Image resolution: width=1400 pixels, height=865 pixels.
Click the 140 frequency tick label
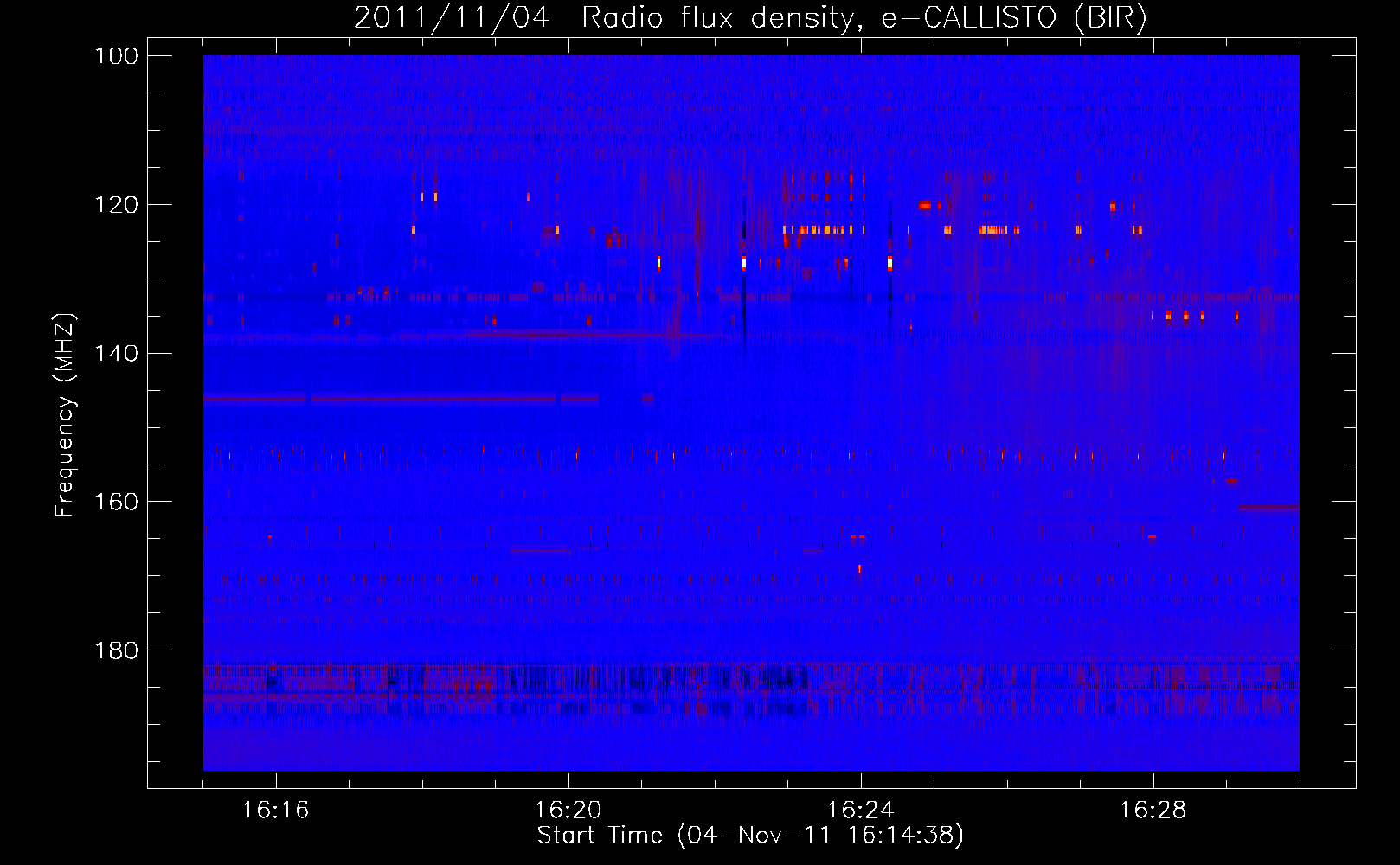pos(115,353)
